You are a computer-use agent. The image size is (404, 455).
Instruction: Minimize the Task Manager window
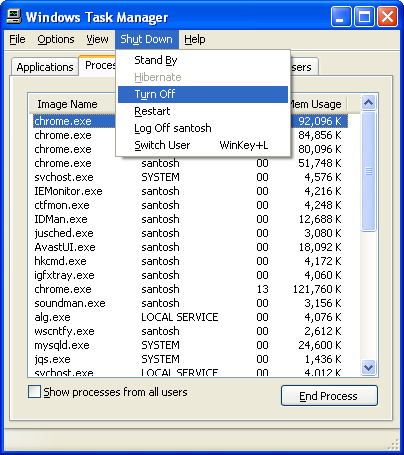pyautogui.click(x=341, y=17)
